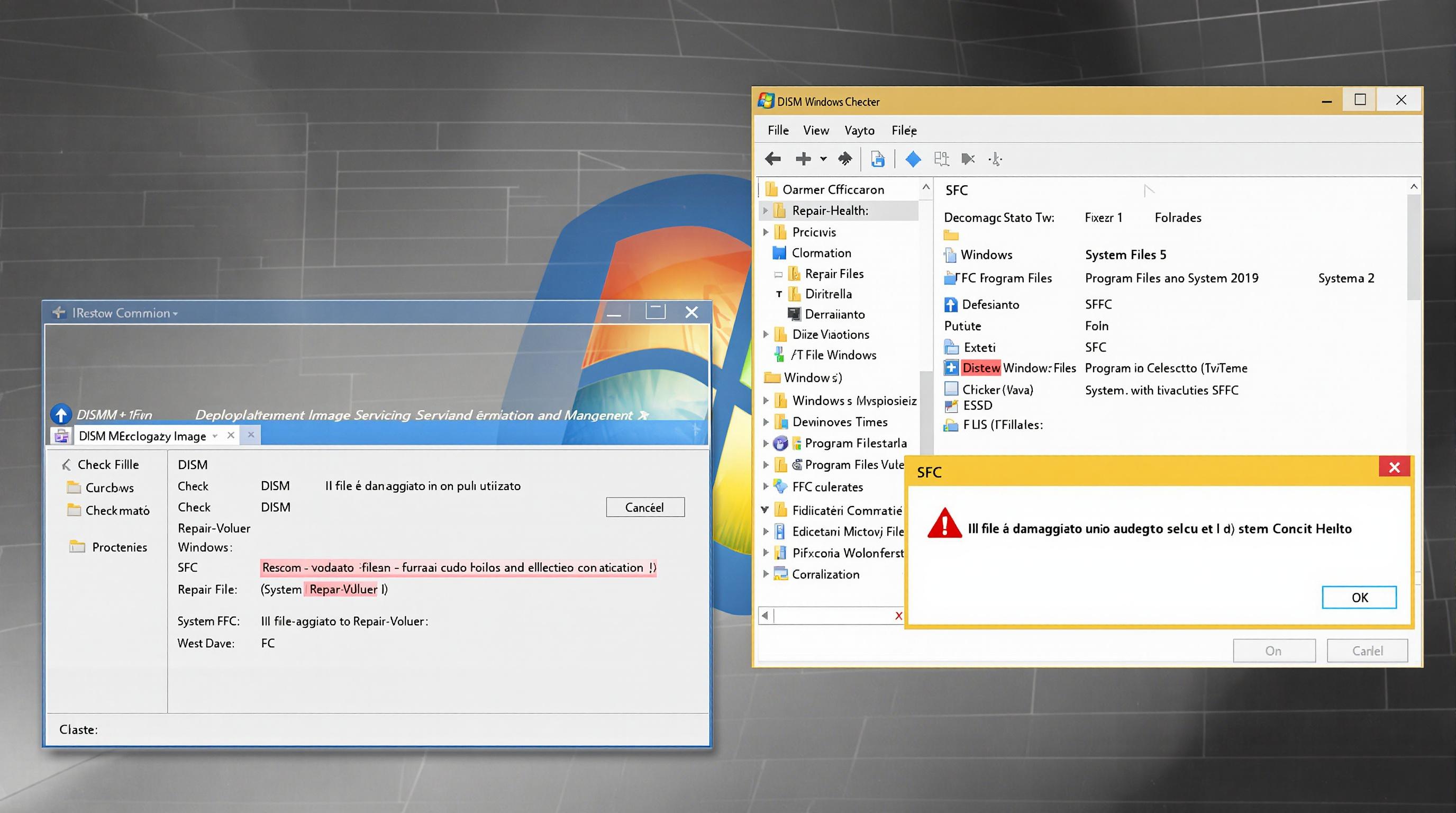Select the /T File Windows item icon
This screenshot has width=1456, height=813.
coord(780,355)
